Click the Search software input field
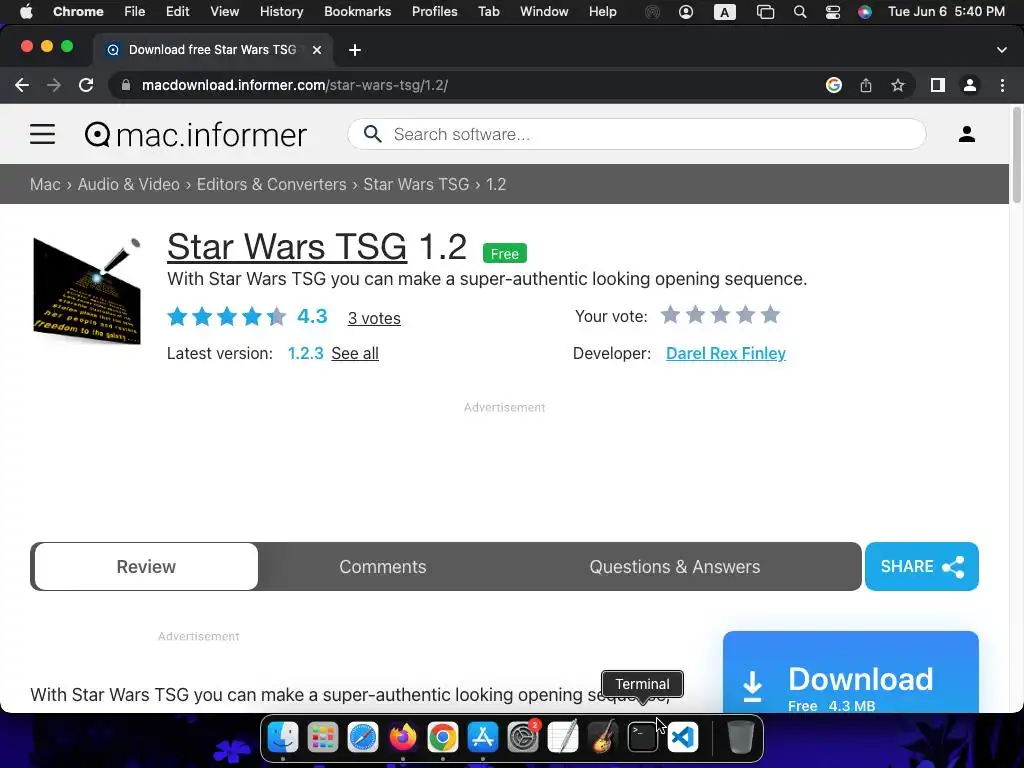This screenshot has width=1024, height=768. coord(637,134)
